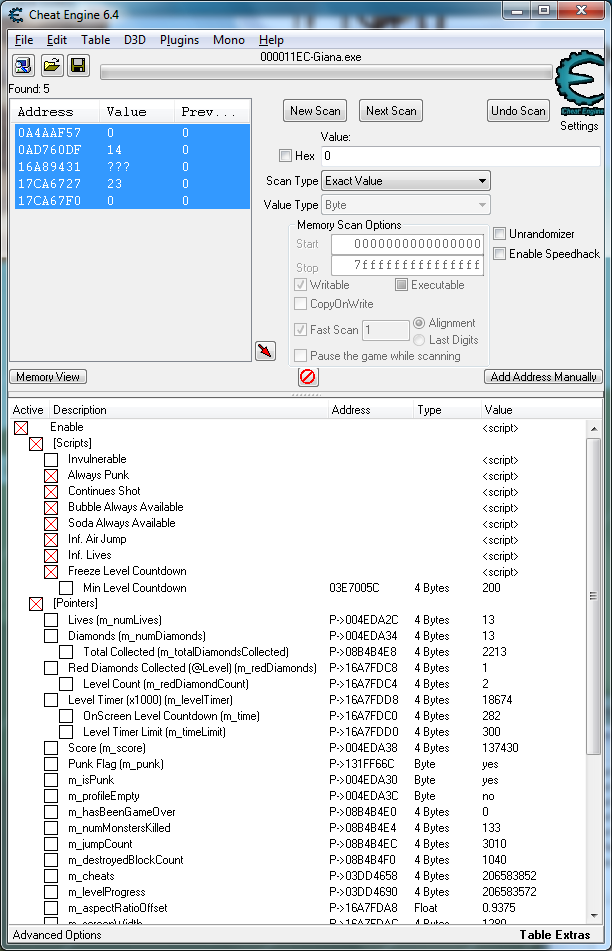Click Add Address Manually
Screen dimensions: 612x951
(543, 377)
